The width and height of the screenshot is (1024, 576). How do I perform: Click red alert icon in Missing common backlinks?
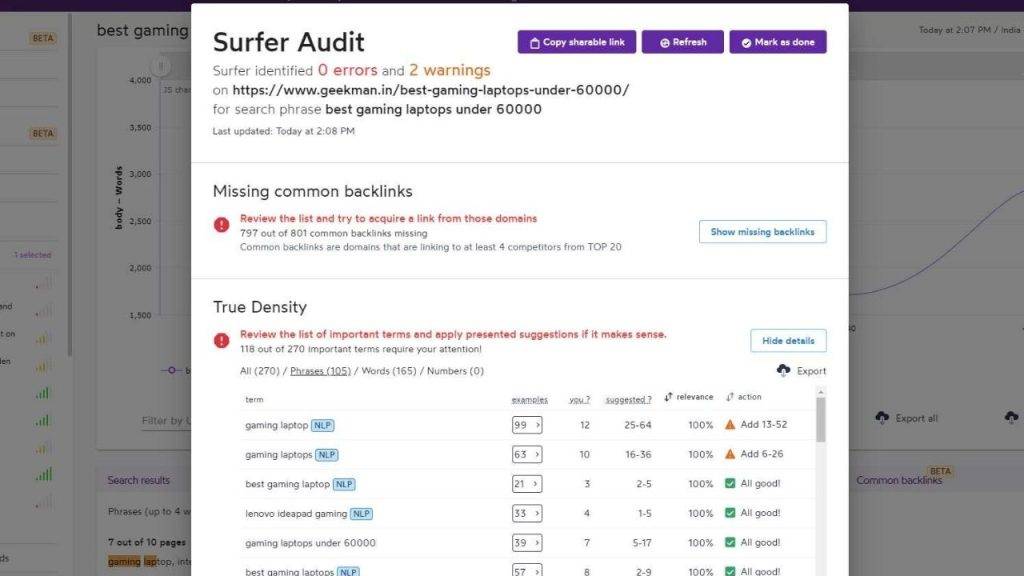coord(221,225)
